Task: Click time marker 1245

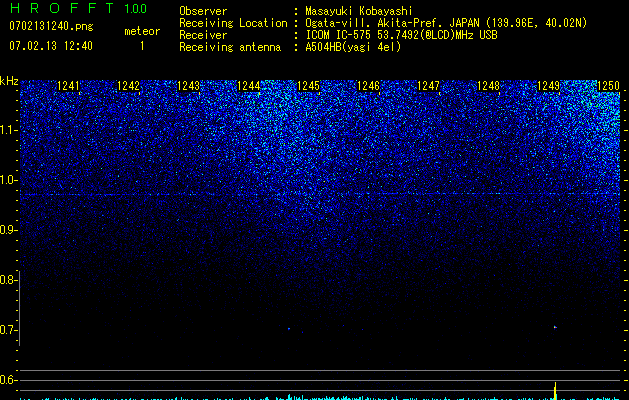Action: 308,86
